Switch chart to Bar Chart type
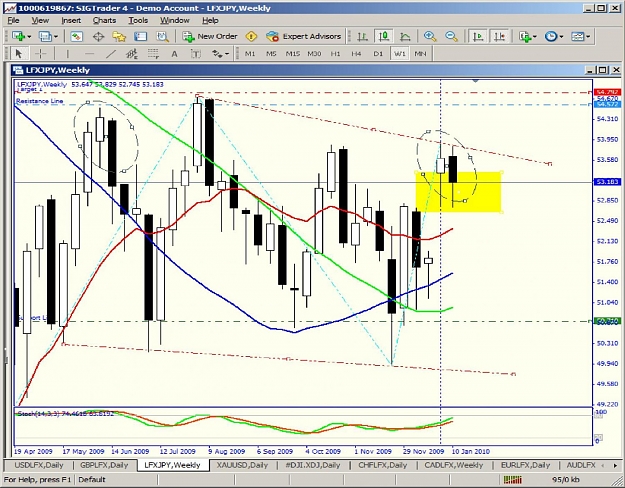This screenshot has height=488, width=625. [362, 37]
